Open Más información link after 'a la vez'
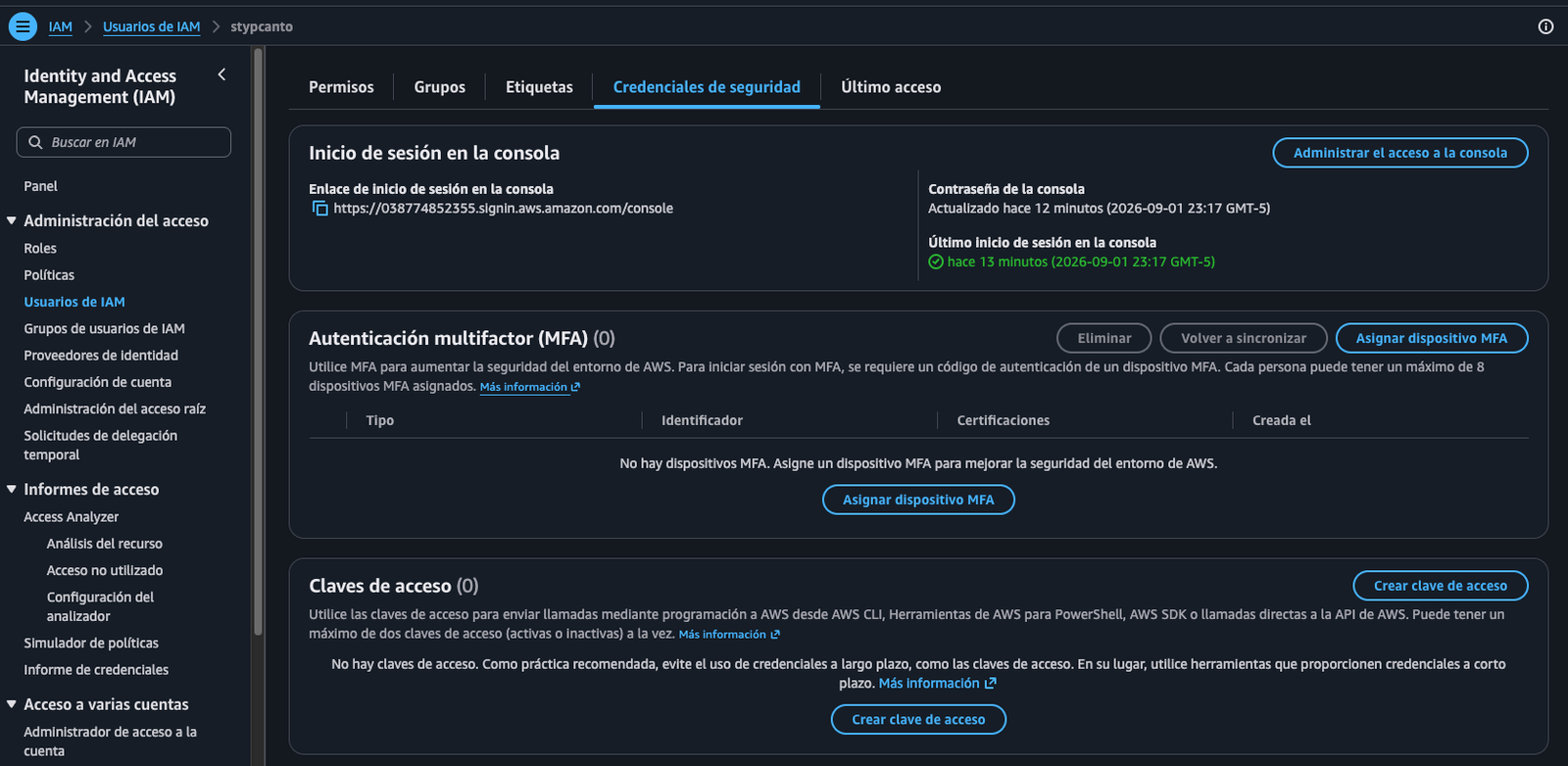This screenshot has width=1568, height=766. [x=729, y=635]
